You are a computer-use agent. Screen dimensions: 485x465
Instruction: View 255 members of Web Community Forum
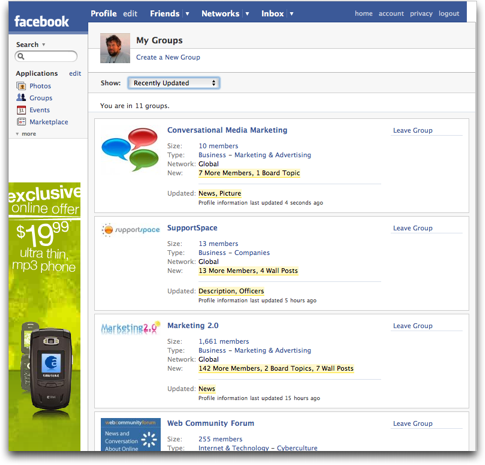click(220, 439)
